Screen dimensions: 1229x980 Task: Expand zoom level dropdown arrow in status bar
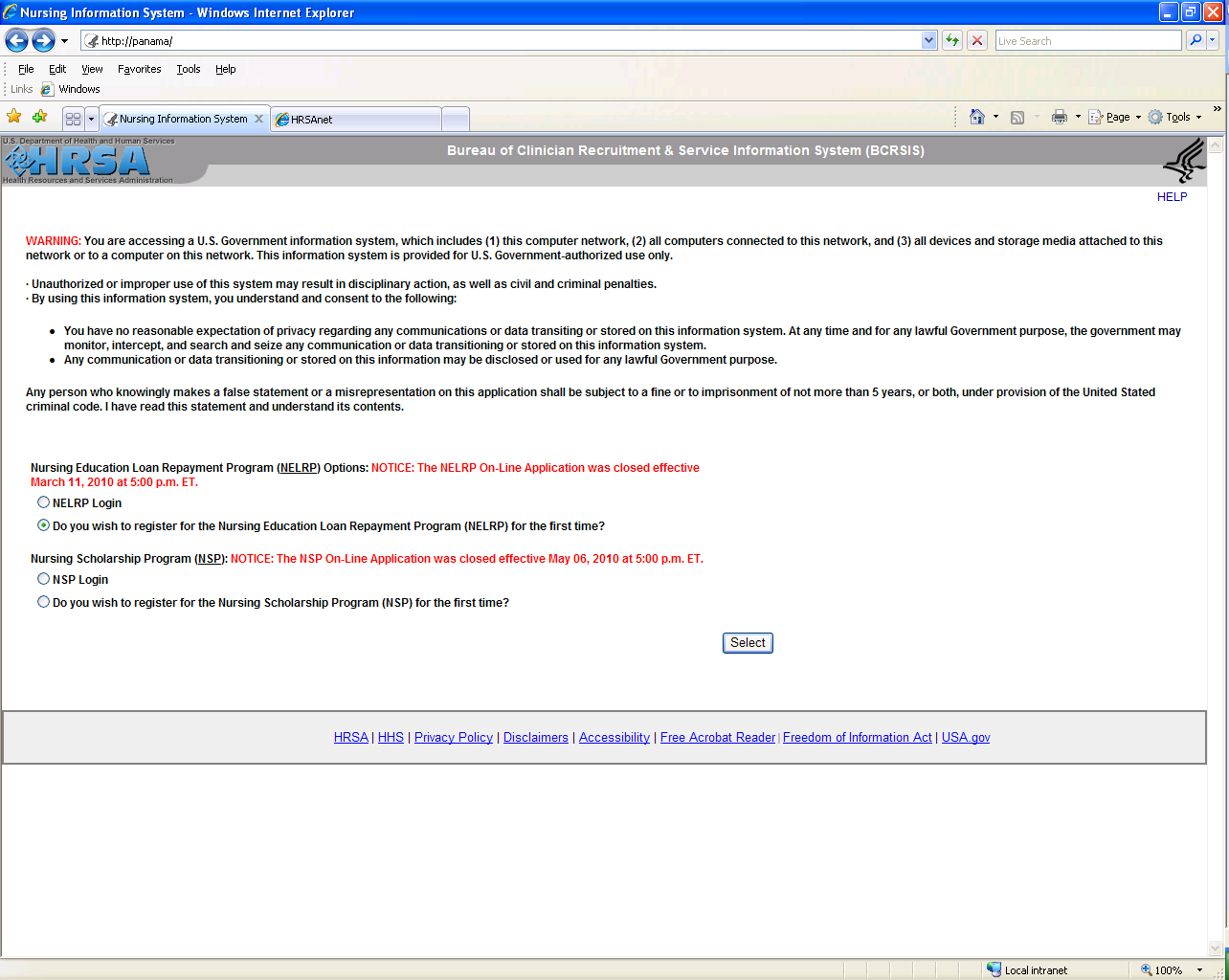click(x=1200, y=970)
